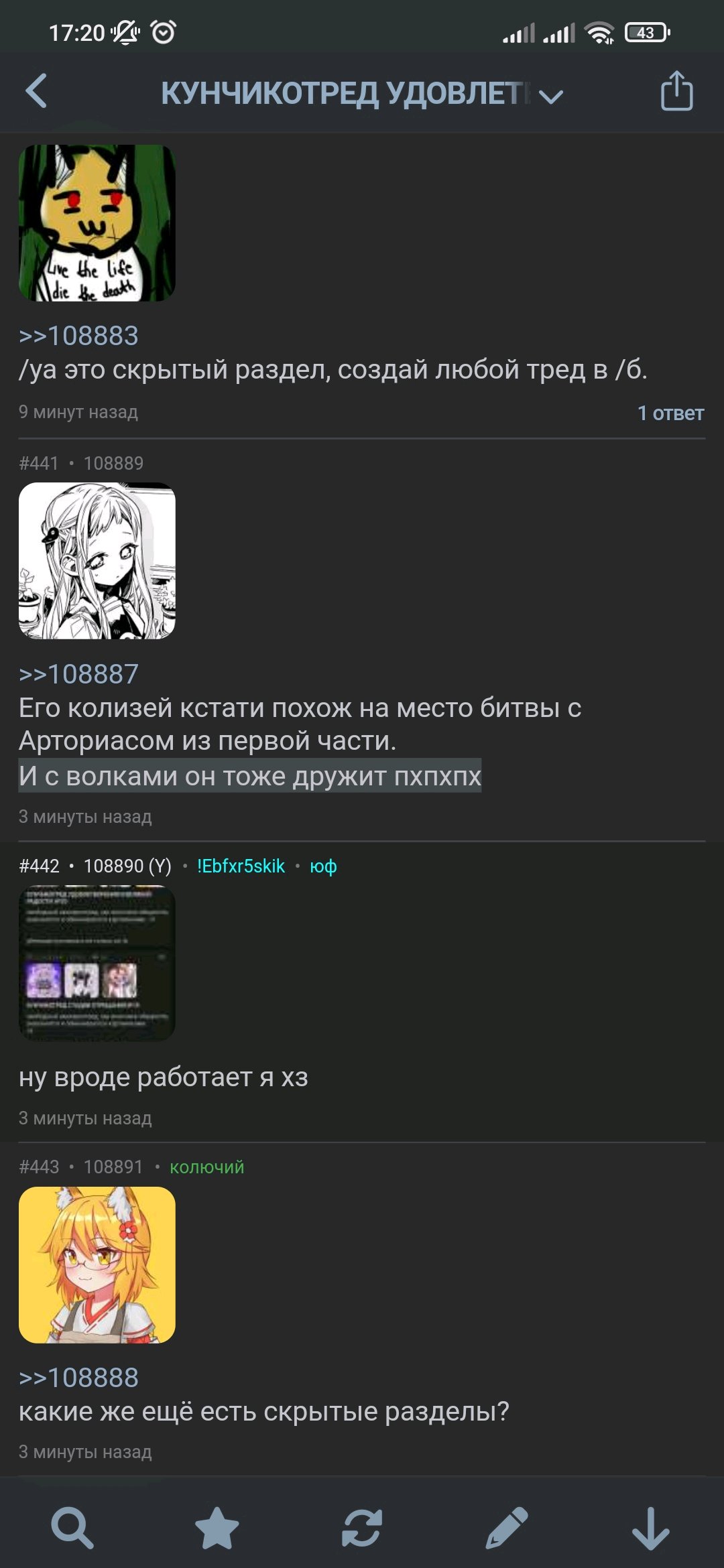Open the manga girl sketch thumbnail
Image resolution: width=724 pixels, height=1568 pixels.
pos(97,561)
